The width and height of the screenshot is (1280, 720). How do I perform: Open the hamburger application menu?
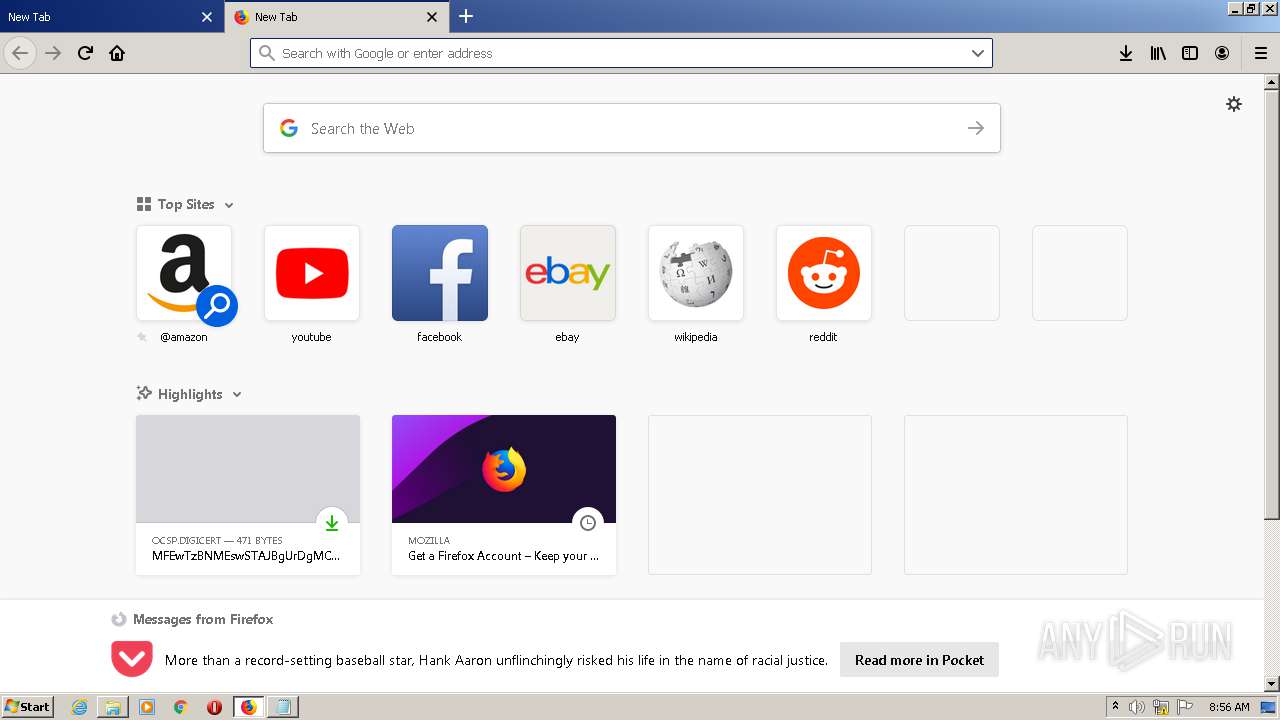(1261, 53)
